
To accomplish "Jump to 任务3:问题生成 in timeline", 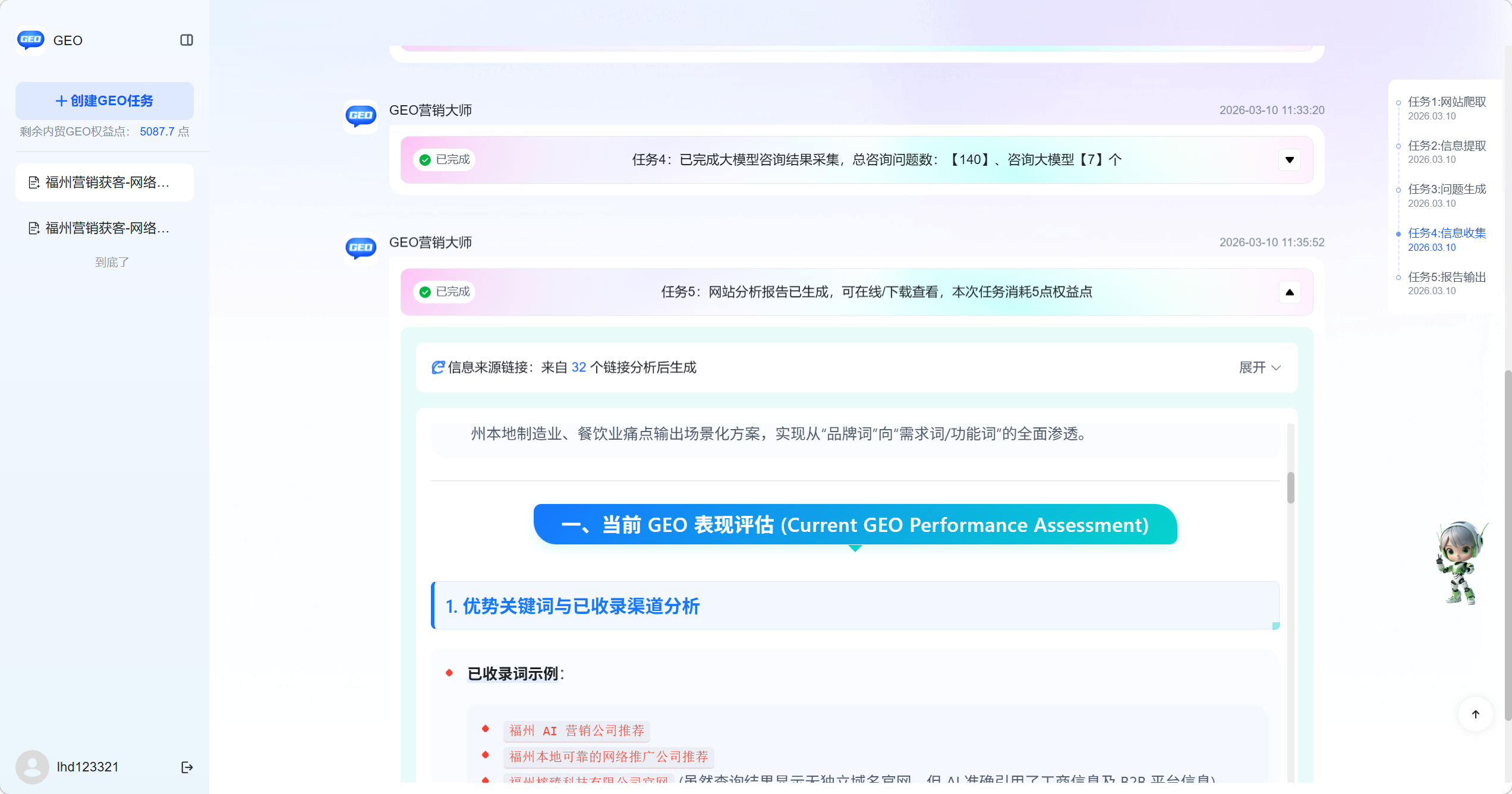I will pos(1446,189).
